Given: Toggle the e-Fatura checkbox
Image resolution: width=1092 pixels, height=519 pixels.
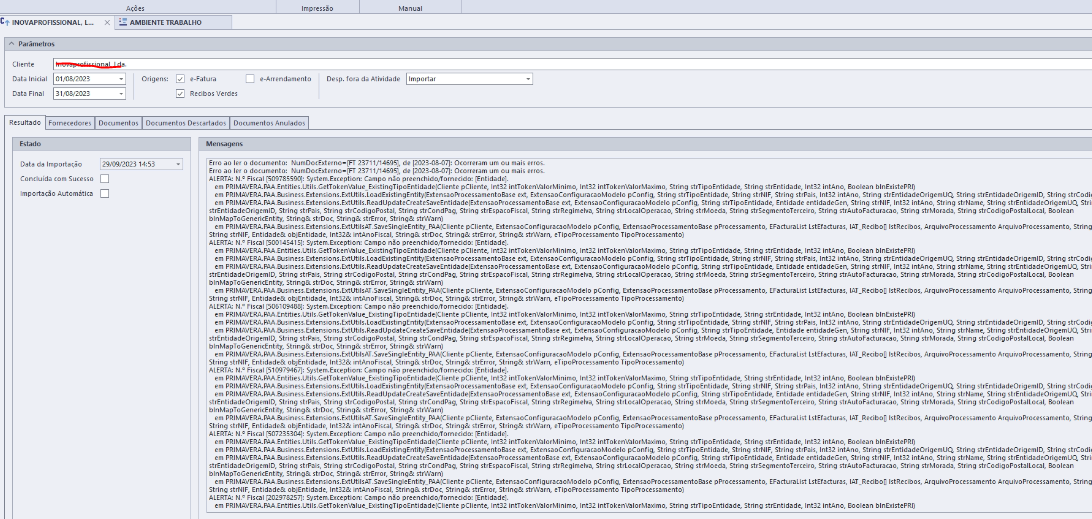Looking at the screenshot, I should (x=180, y=78).
